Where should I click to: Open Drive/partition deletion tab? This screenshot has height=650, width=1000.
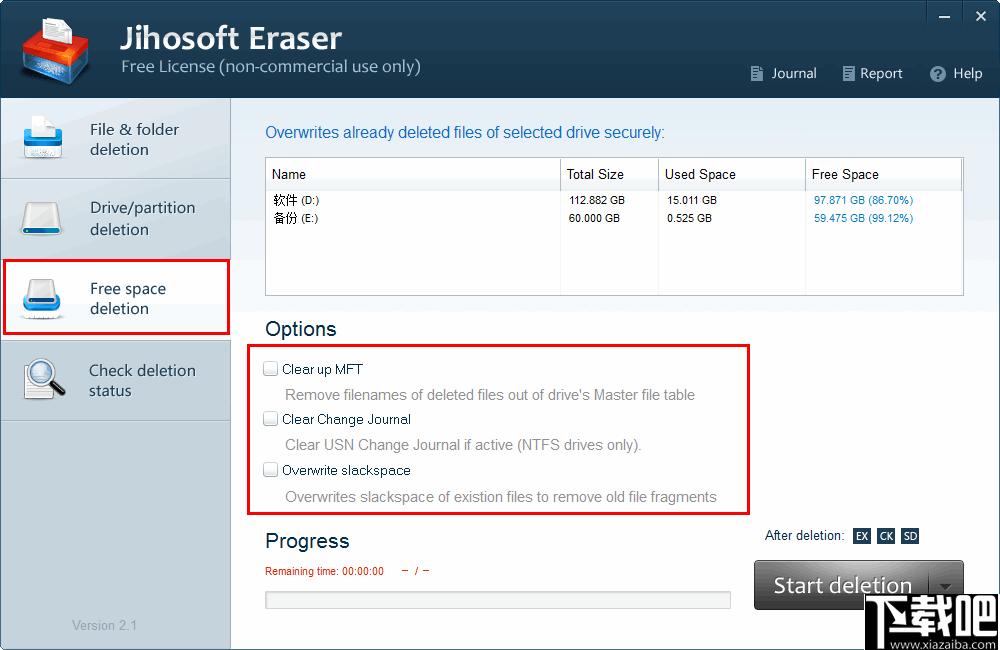point(115,219)
